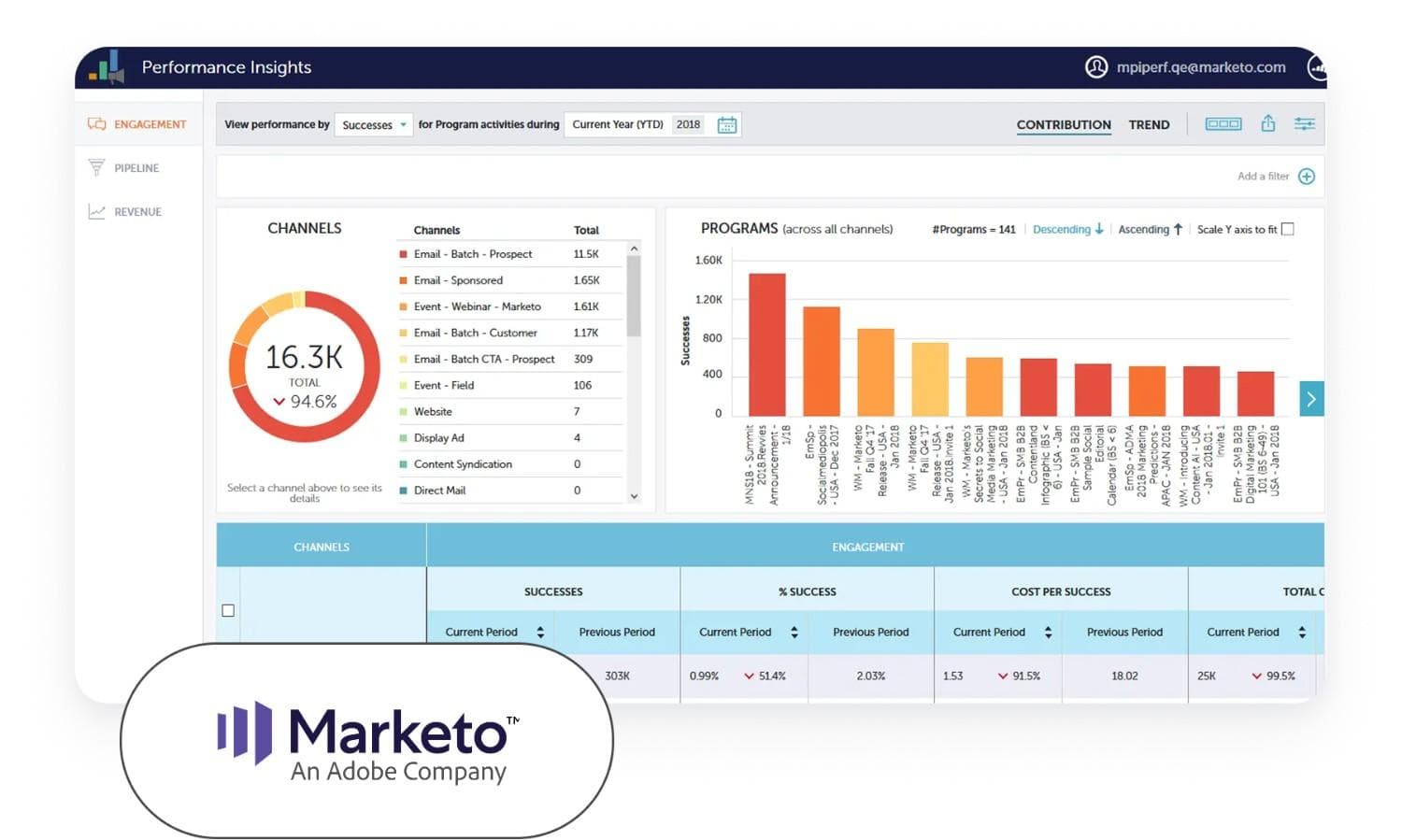1402x840 pixels.
Task: Open the calendar date picker icon
Action: tap(726, 124)
